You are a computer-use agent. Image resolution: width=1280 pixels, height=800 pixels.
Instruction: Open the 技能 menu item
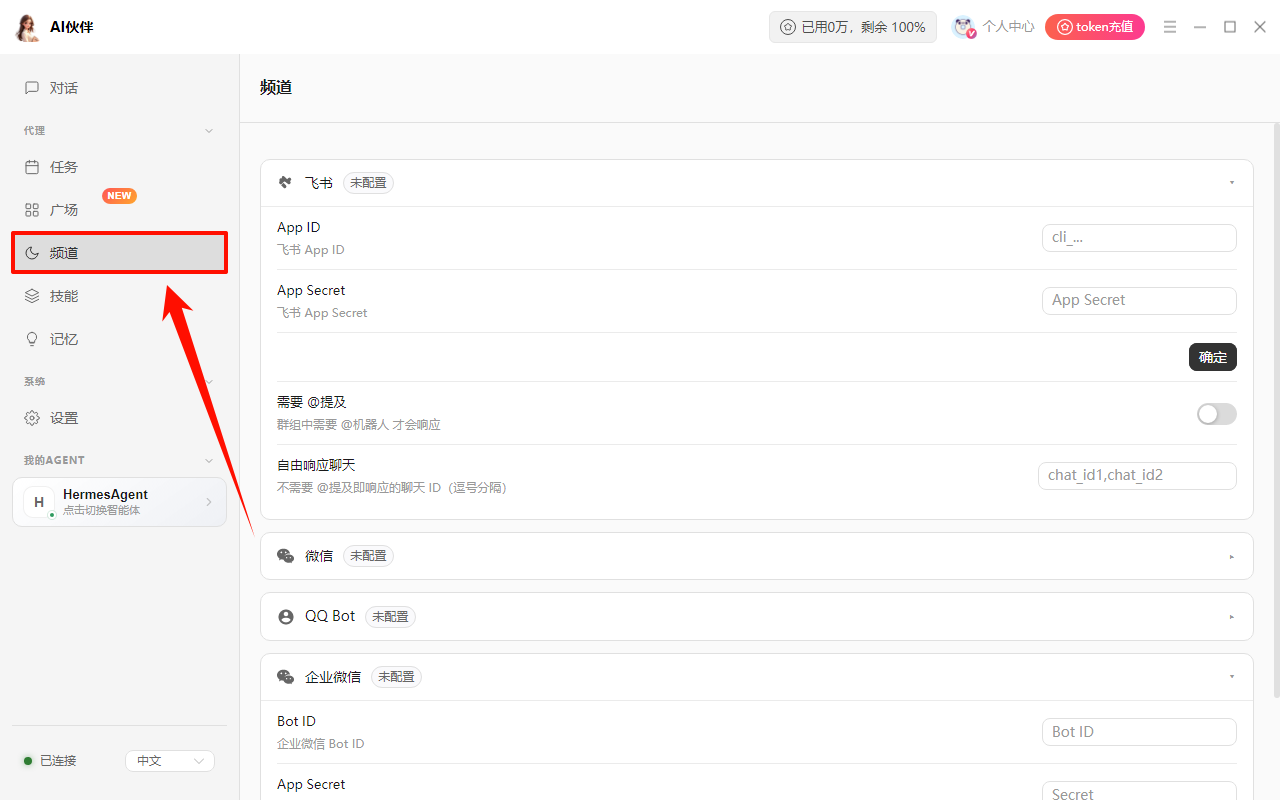pyautogui.click(x=120, y=296)
